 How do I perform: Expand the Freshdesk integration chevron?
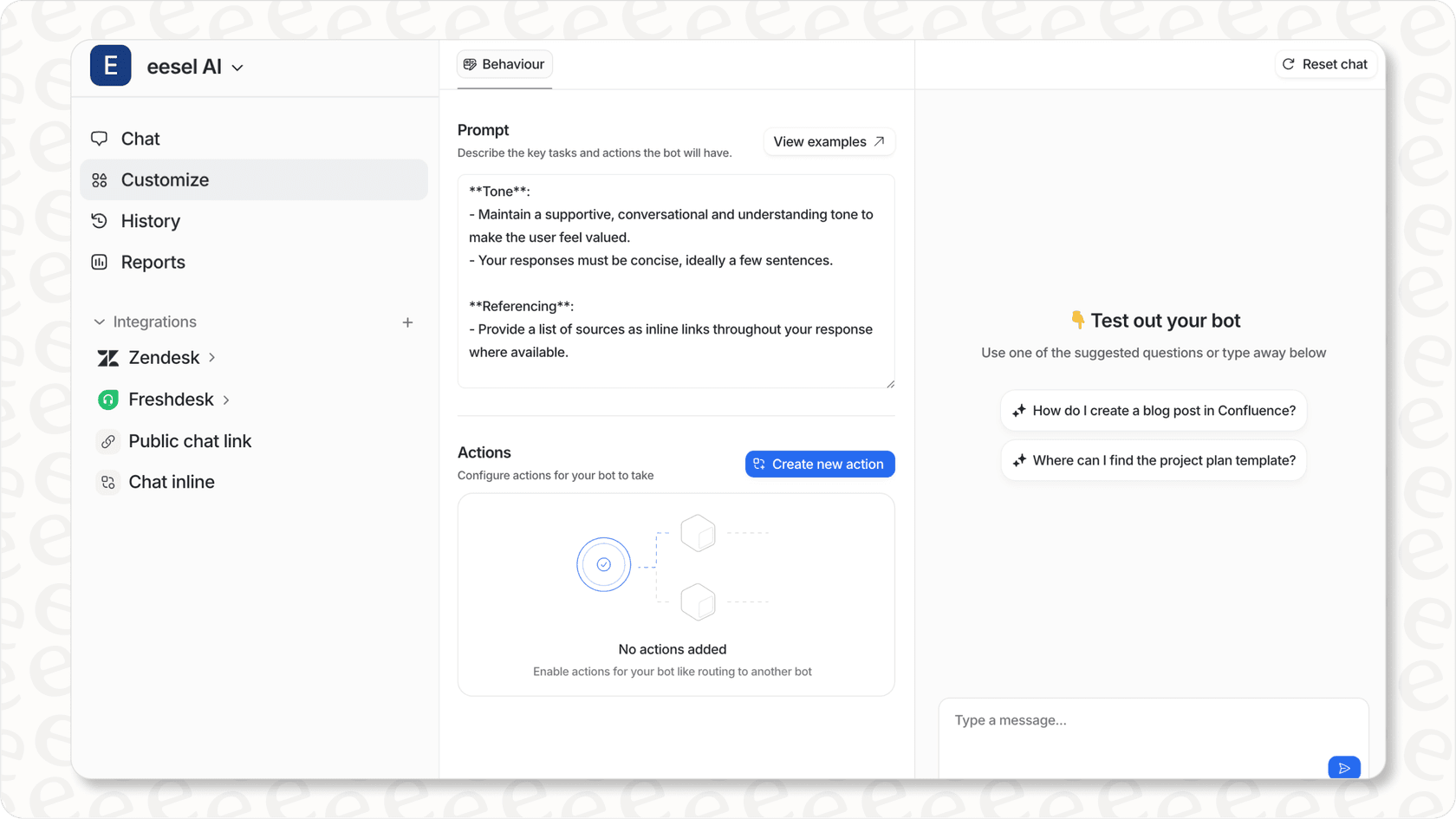click(226, 400)
